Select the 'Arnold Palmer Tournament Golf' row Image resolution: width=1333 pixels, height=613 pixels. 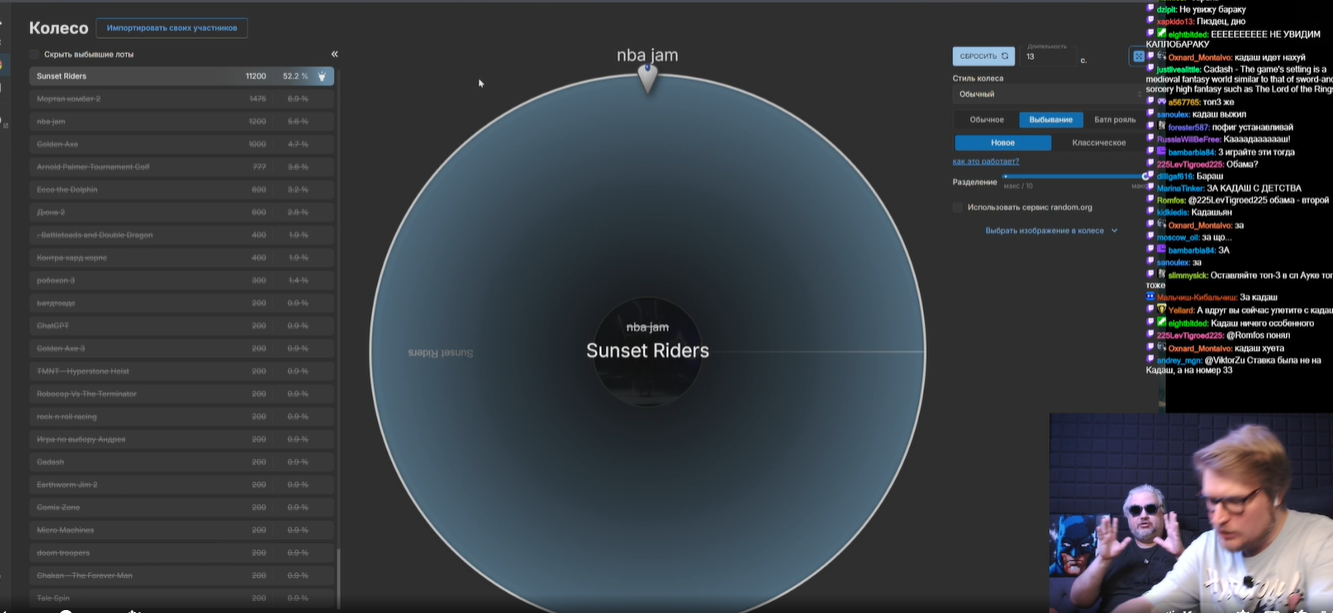click(181, 167)
